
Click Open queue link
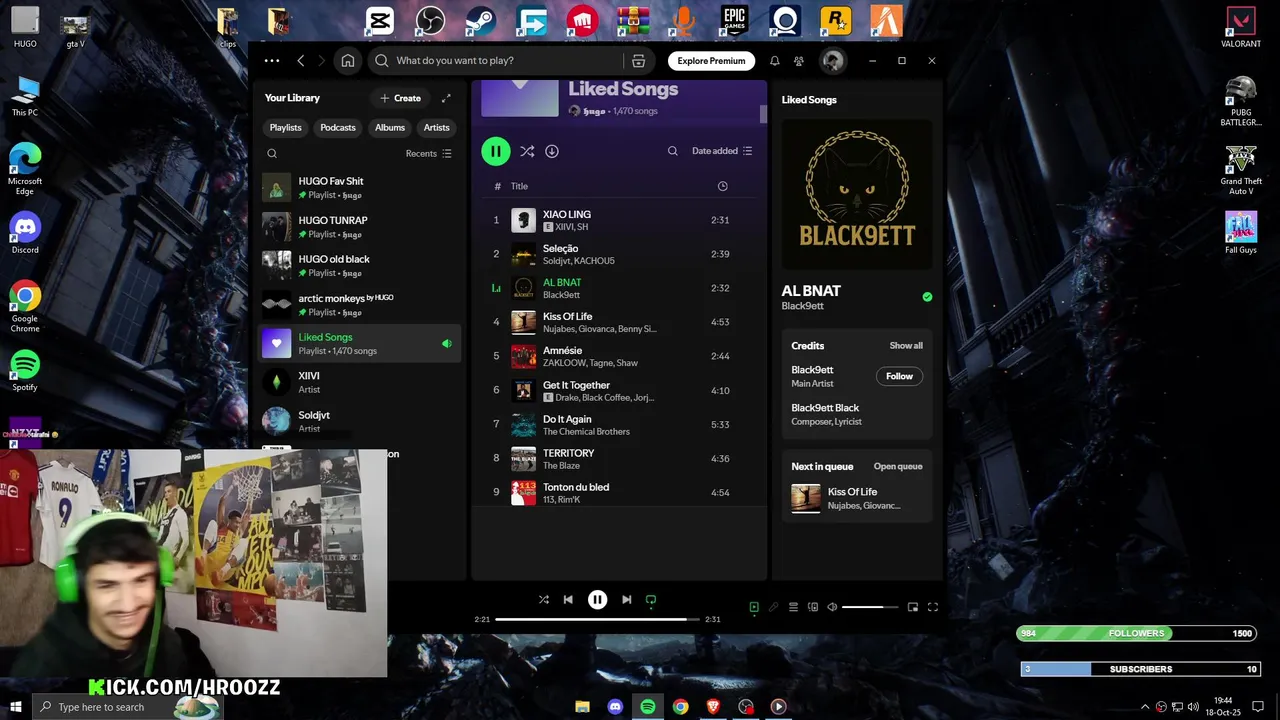pos(898,467)
